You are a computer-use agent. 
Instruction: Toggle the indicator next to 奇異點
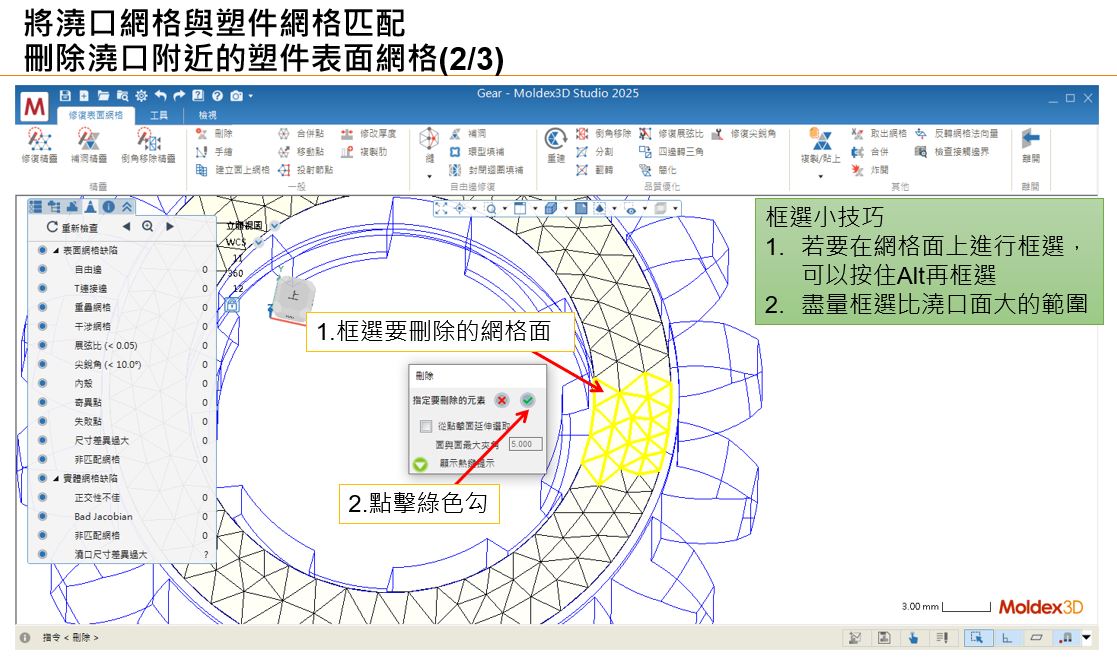click(x=43, y=400)
